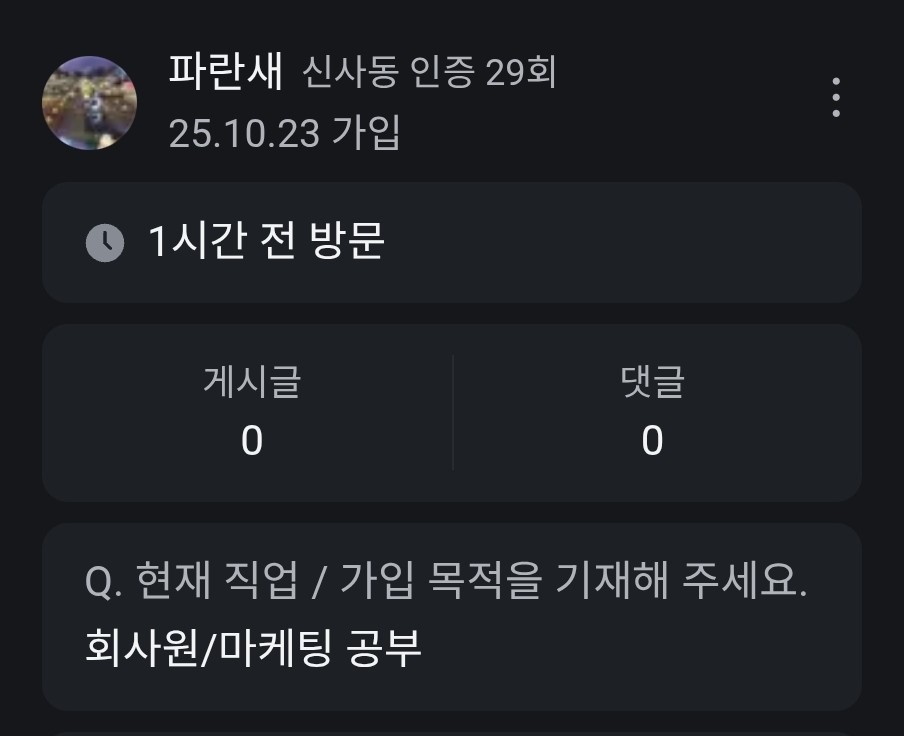
Task: Tap the 1시간 전 방문 text
Action: coord(266,242)
